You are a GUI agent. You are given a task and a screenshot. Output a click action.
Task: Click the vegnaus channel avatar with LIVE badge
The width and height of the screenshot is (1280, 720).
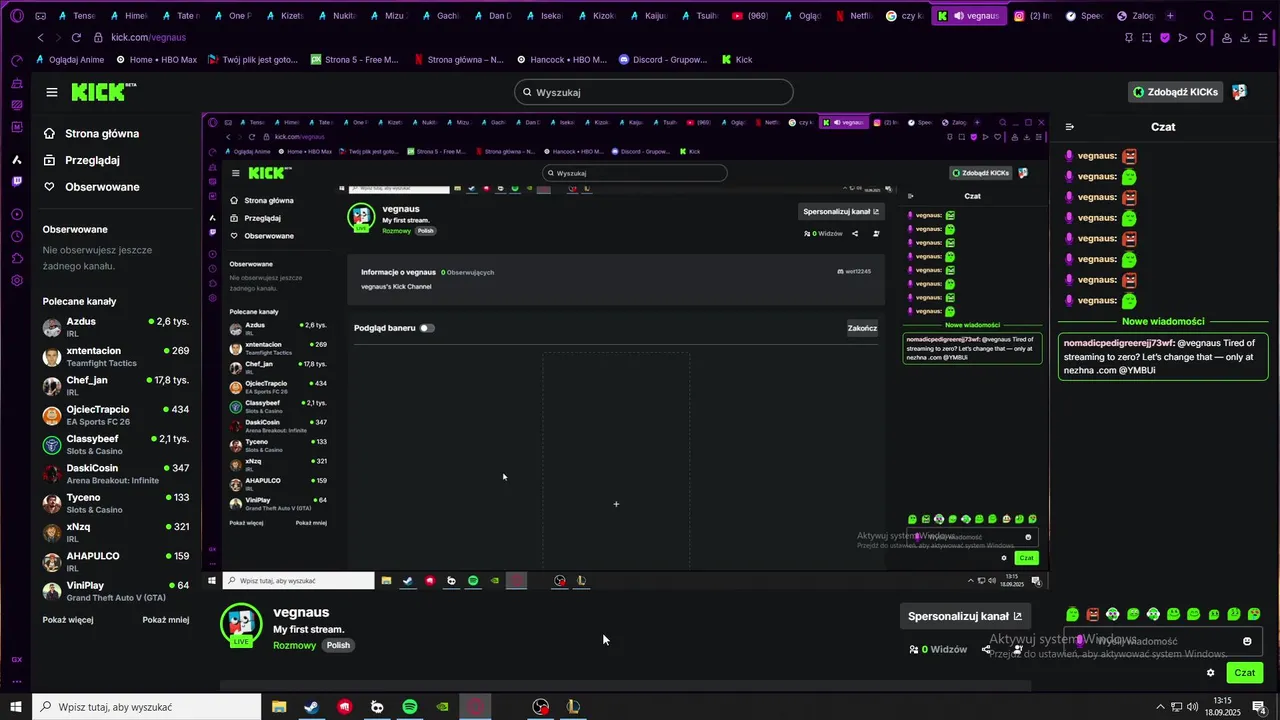[x=241, y=625]
